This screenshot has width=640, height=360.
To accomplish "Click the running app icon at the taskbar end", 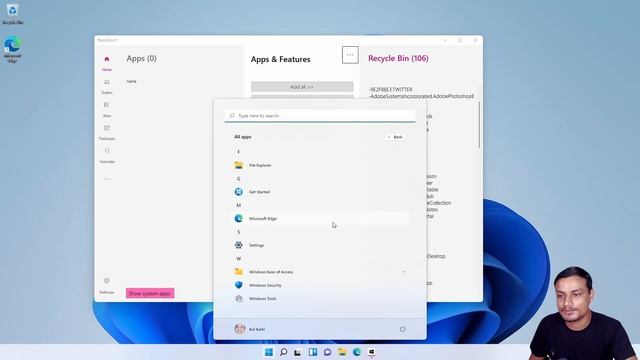I will (x=371, y=352).
